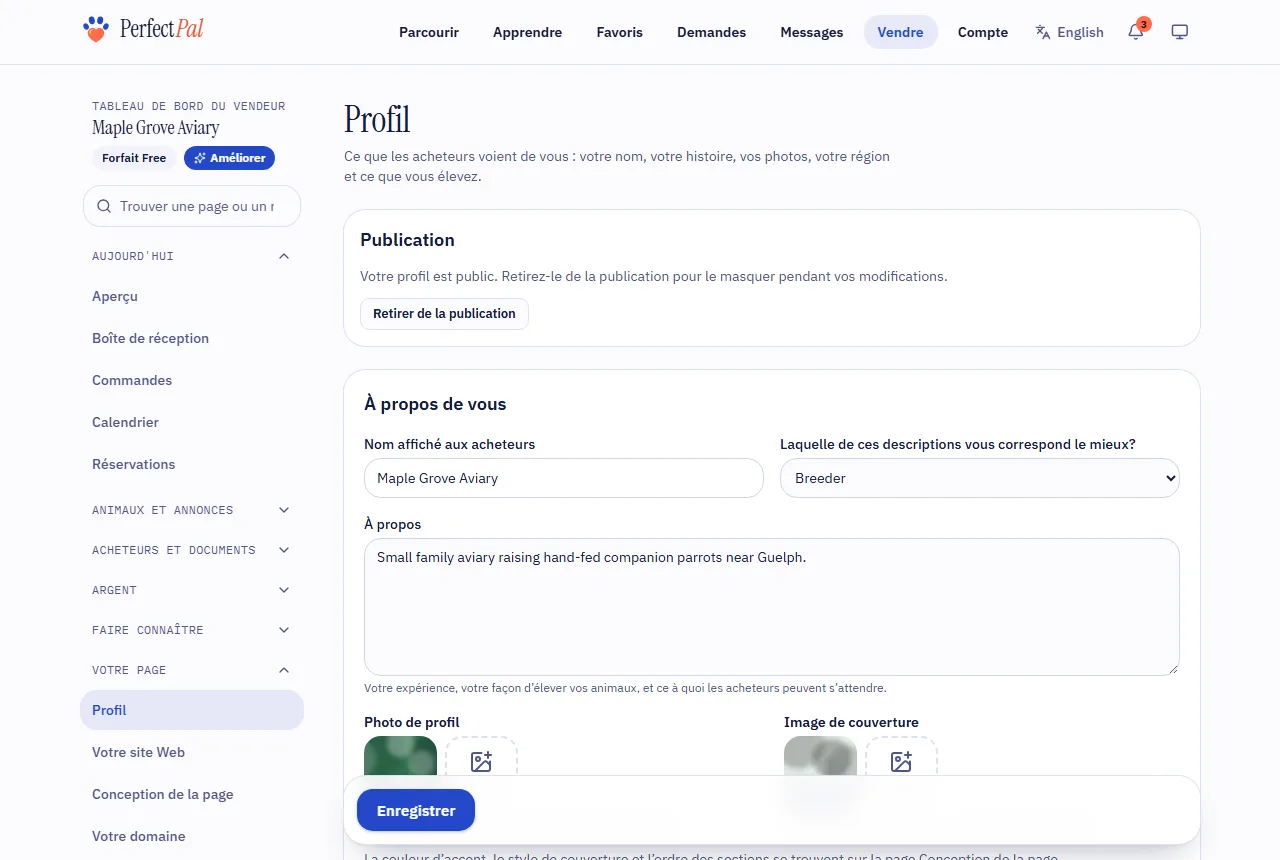Click the Enregistrer button
The height and width of the screenshot is (860, 1280).
(416, 811)
